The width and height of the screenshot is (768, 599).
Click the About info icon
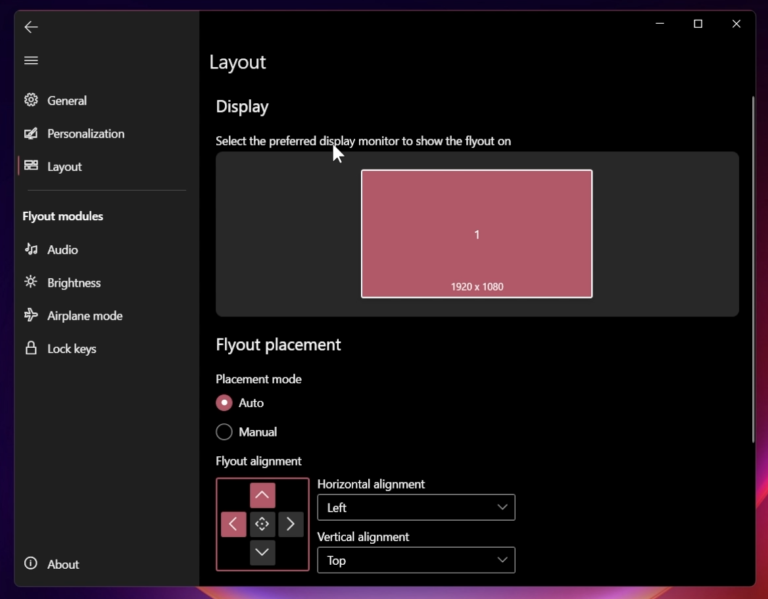31,564
